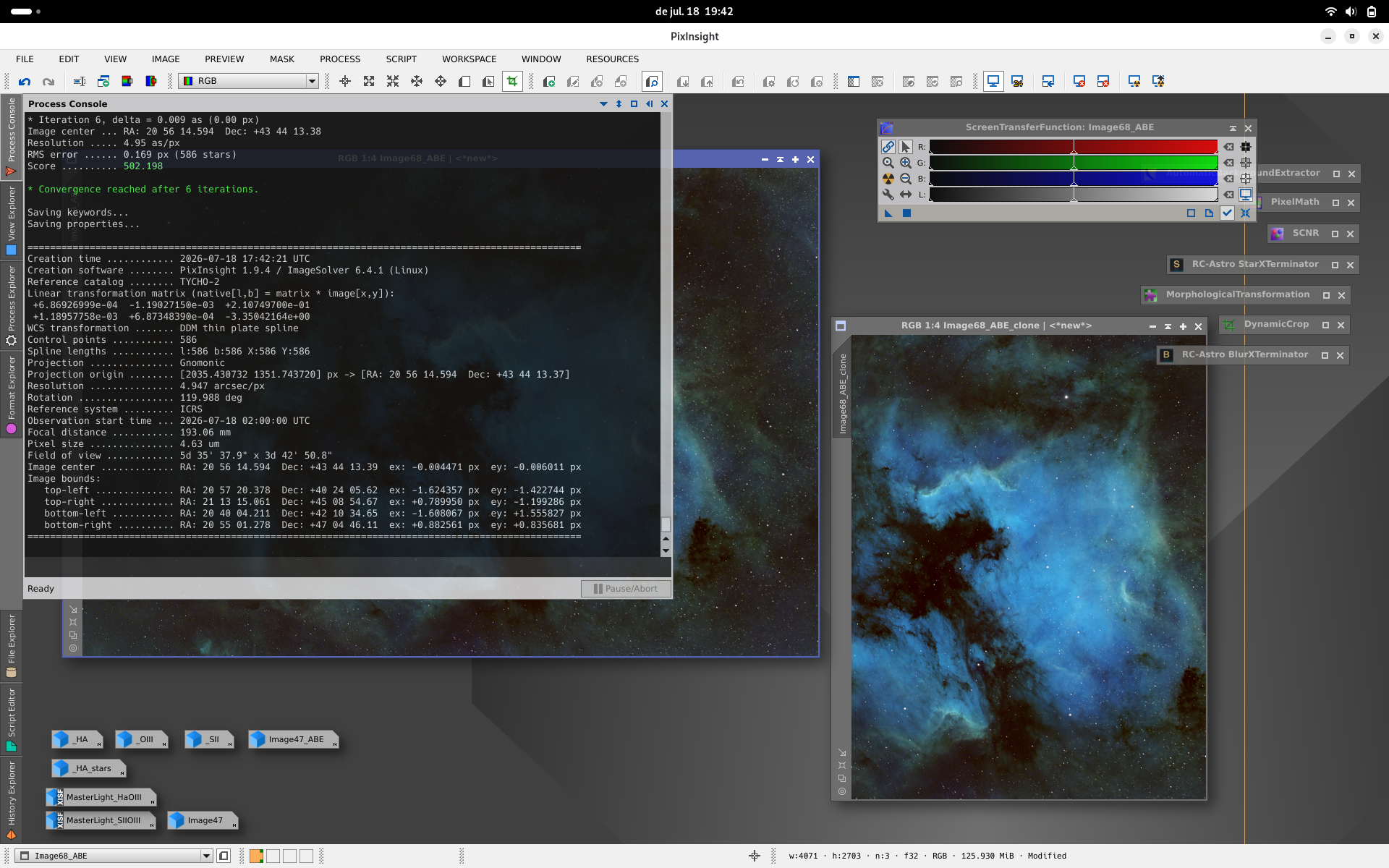Select the MasterLight_SIIOIII file icon
1389x868 pixels.
pos(101,820)
